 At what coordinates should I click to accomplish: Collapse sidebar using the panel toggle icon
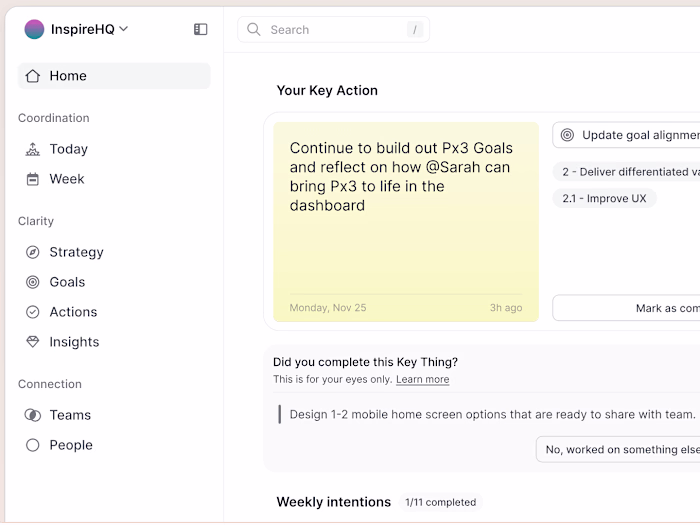[201, 29]
